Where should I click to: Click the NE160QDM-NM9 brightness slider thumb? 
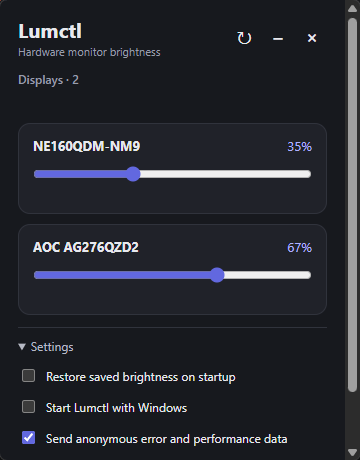click(133, 174)
